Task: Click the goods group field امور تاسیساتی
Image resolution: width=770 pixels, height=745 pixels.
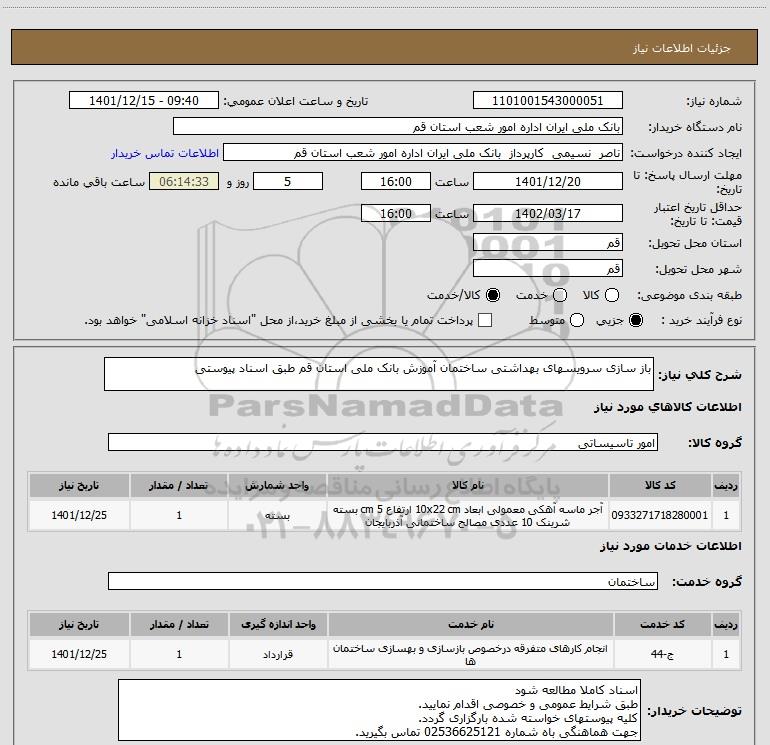Action: pos(383,442)
